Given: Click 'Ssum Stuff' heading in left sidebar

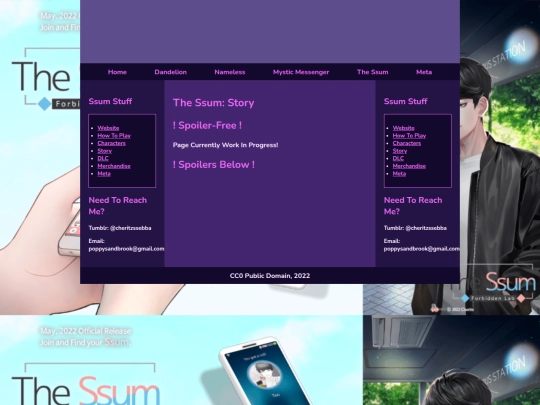Looking at the screenshot, I should 110,101.
